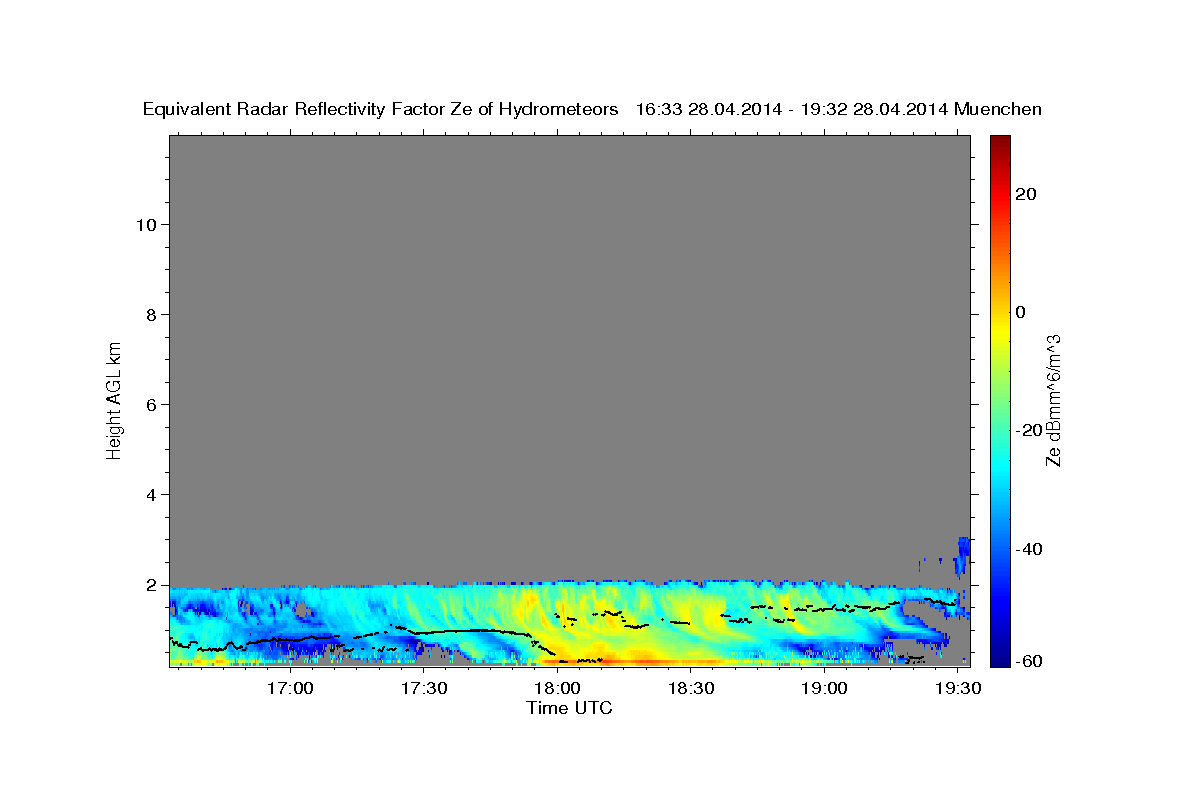Viewport: 1200px width, 800px height.
Task: Click the colorbar value label '0'
Action: (1021, 312)
